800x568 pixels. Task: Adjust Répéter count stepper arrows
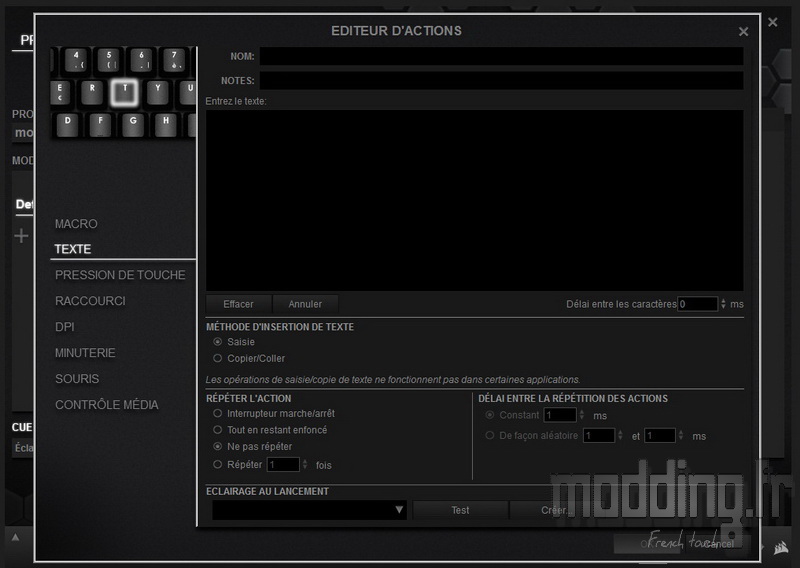tap(305, 464)
